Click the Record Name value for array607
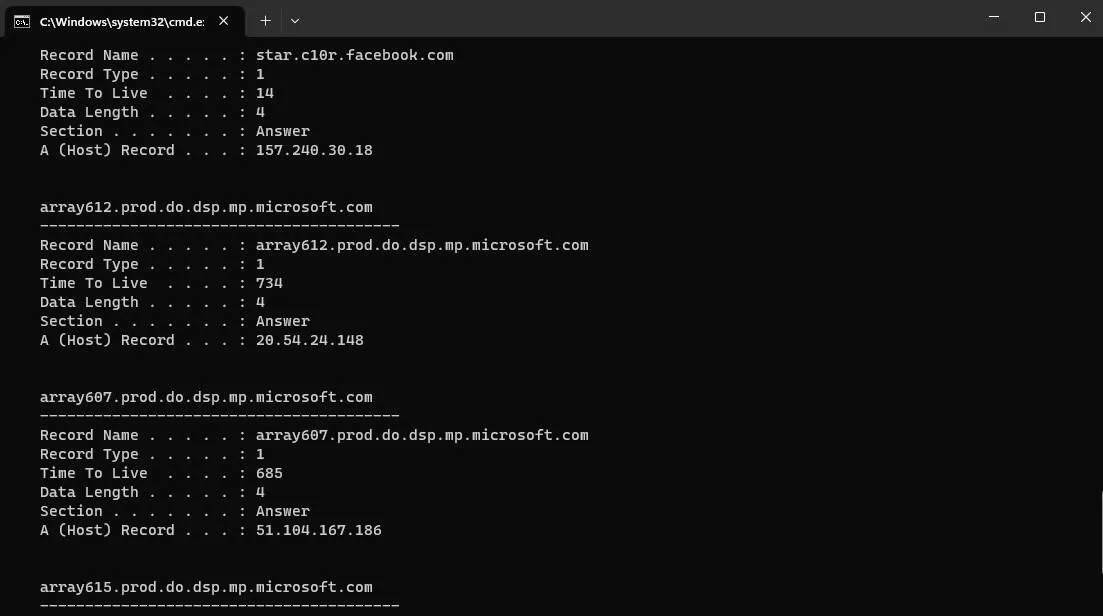The height and width of the screenshot is (616, 1103). (422, 435)
